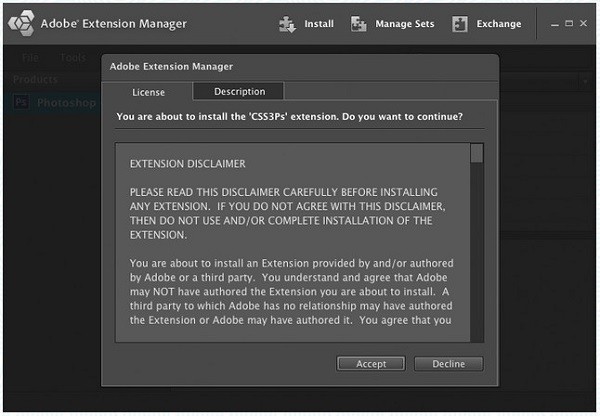Click the Adobe Extension Manager logo icon
600x416 pixels.
[x=21, y=23]
